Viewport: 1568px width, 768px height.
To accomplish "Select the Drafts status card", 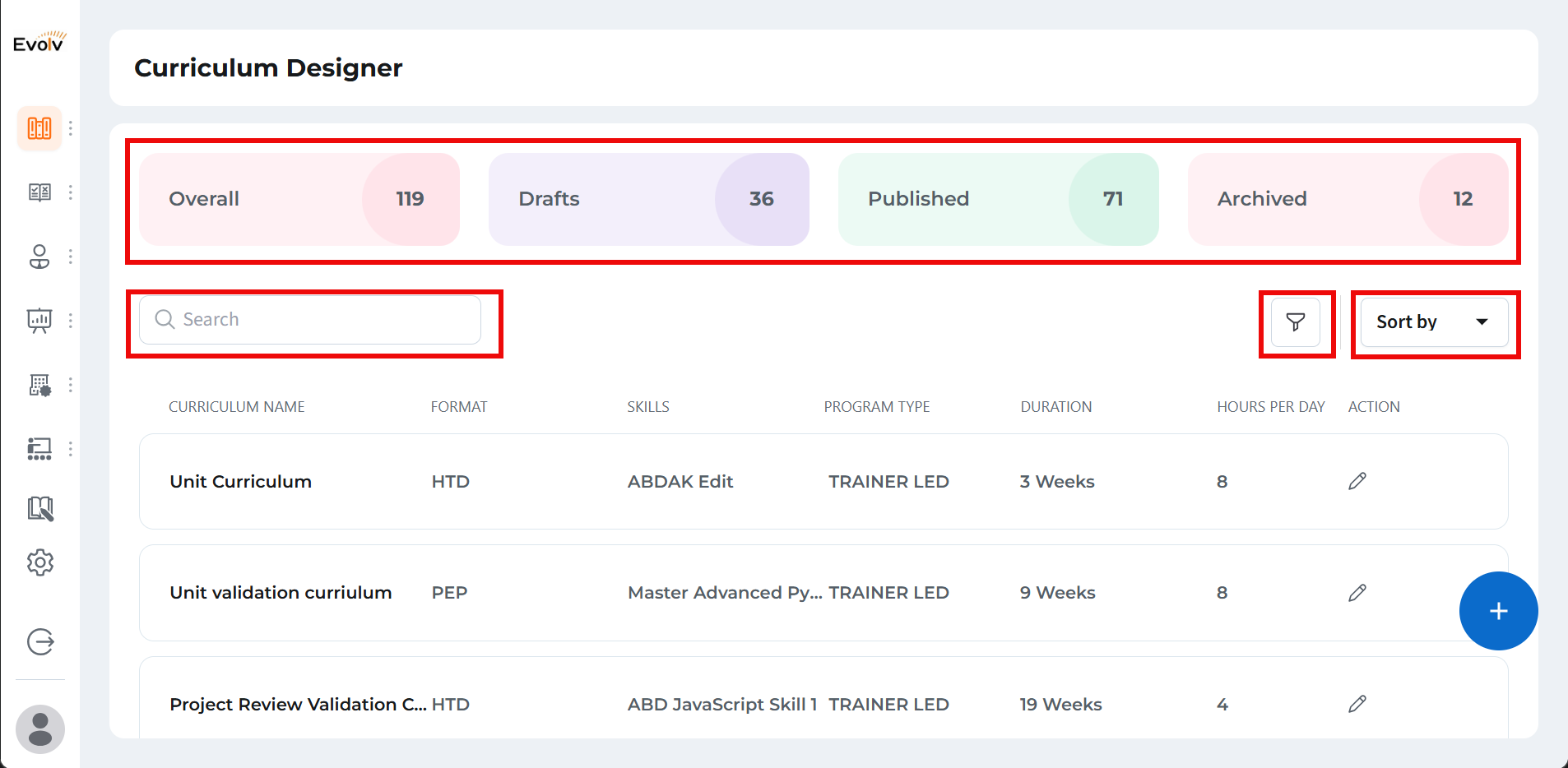I will click(x=648, y=199).
